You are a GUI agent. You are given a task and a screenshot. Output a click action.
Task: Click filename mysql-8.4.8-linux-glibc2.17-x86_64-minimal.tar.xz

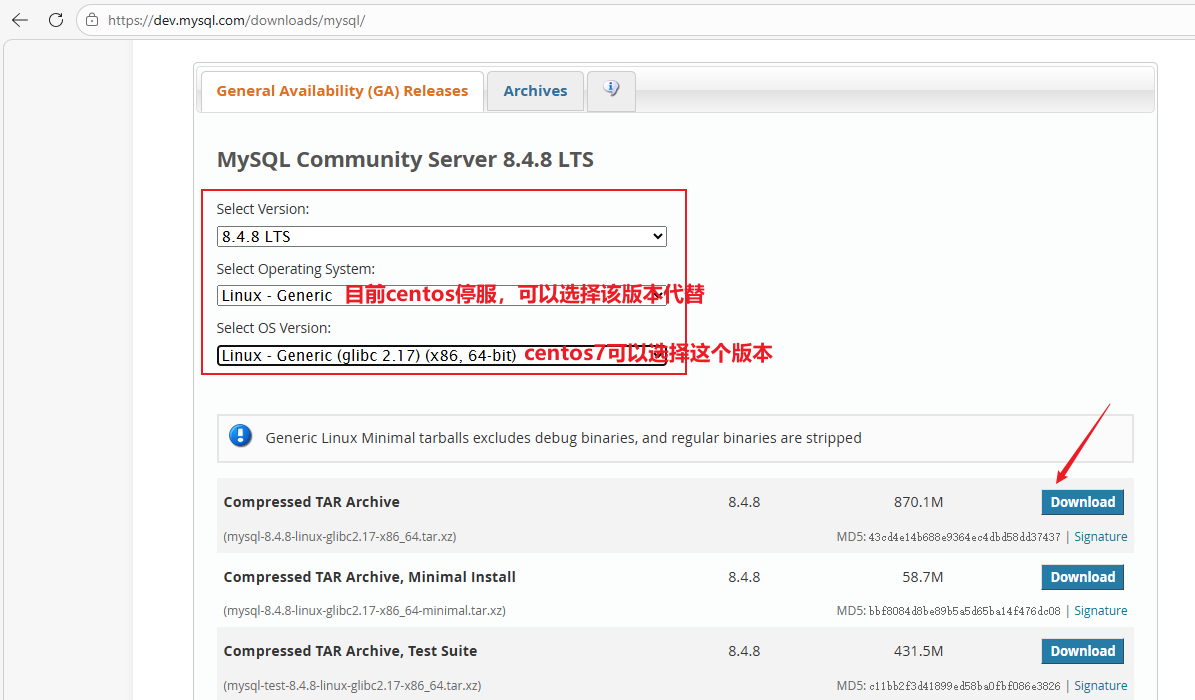[364, 611]
